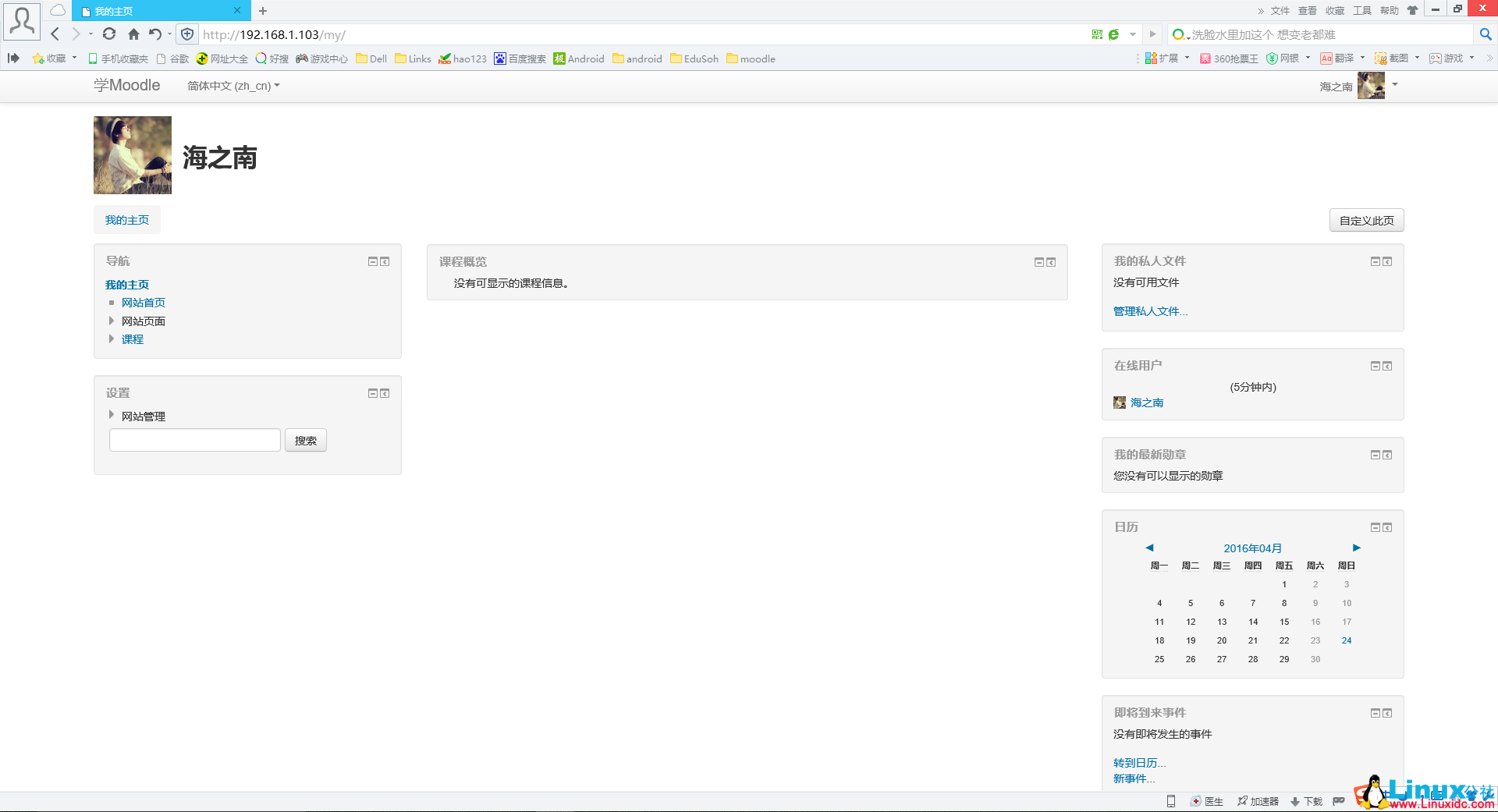Click the 截图 icon in the browser toolbar
The width and height of the screenshot is (1498, 812).
click(1379, 59)
